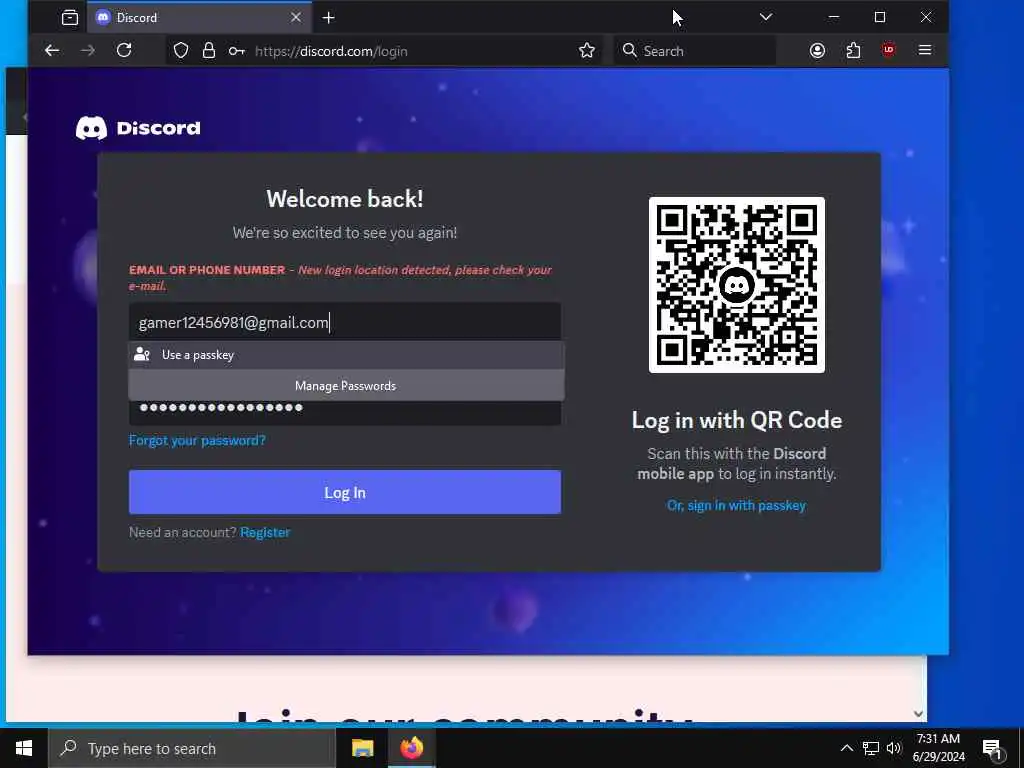Click the Log In button
The width and height of the screenshot is (1024, 768).
click(345, 492)
